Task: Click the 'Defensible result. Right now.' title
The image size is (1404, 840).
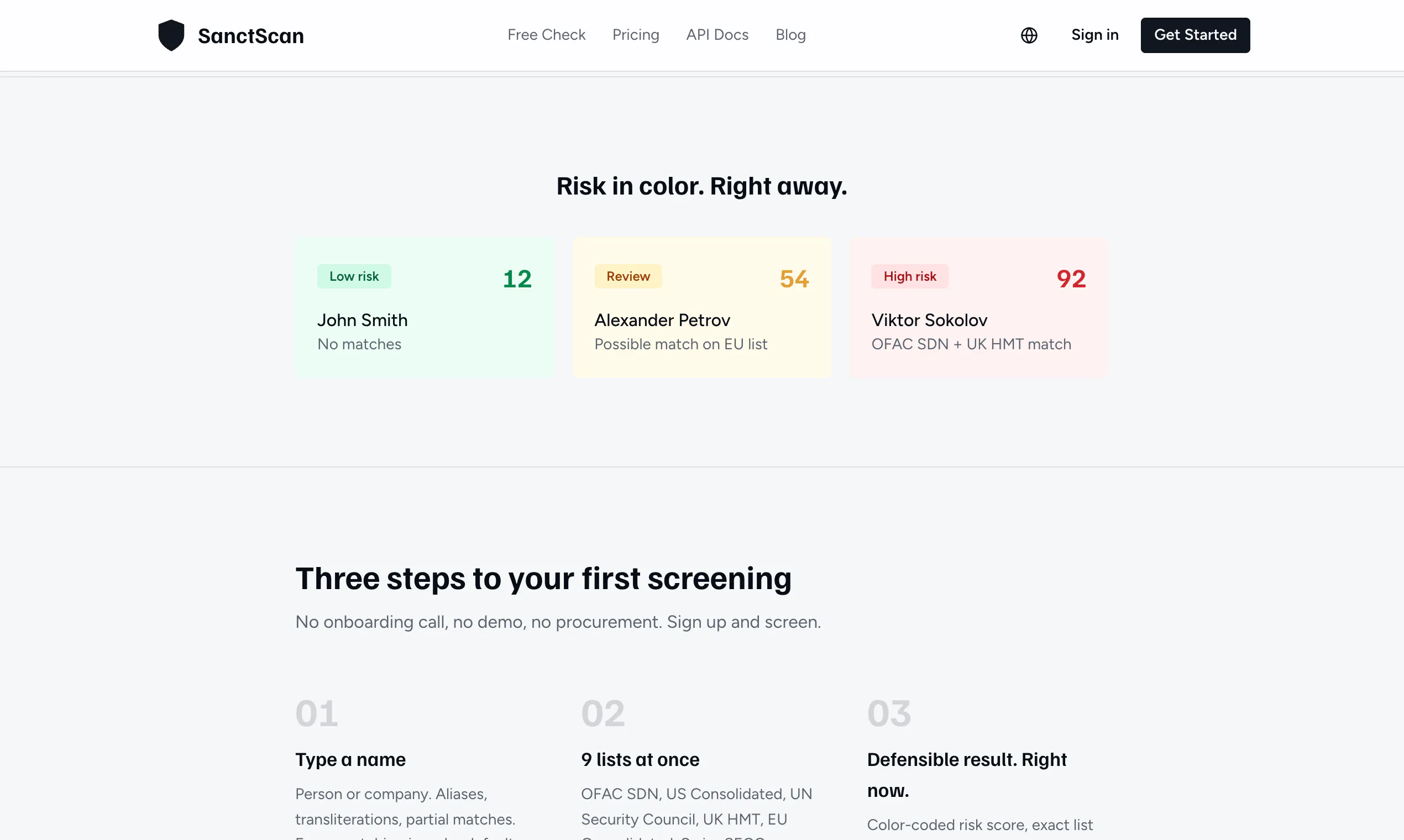Action: [967, 775]
